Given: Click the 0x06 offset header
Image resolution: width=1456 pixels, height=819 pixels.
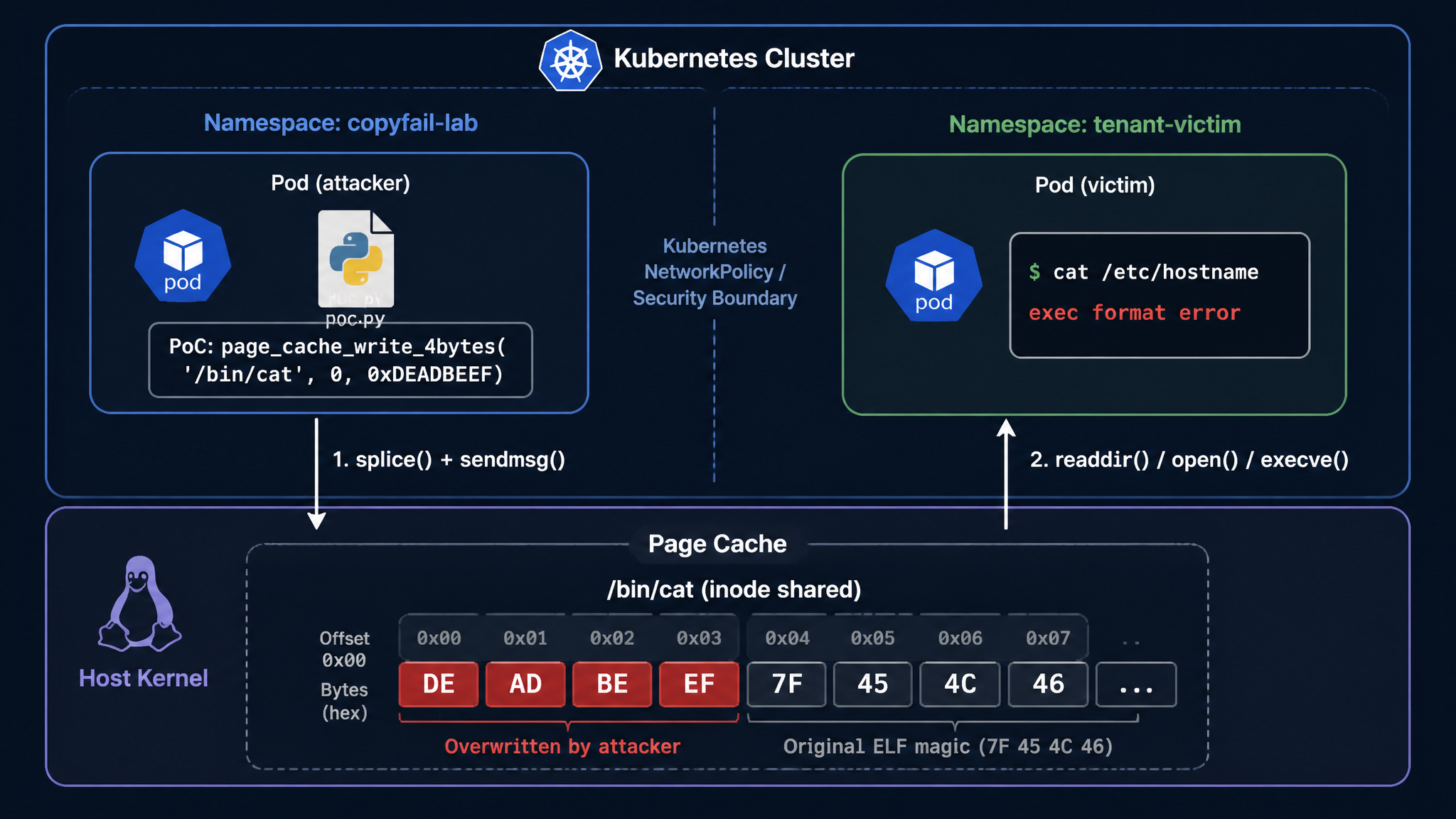Looking at the screenshot, I should pos(960,638).
